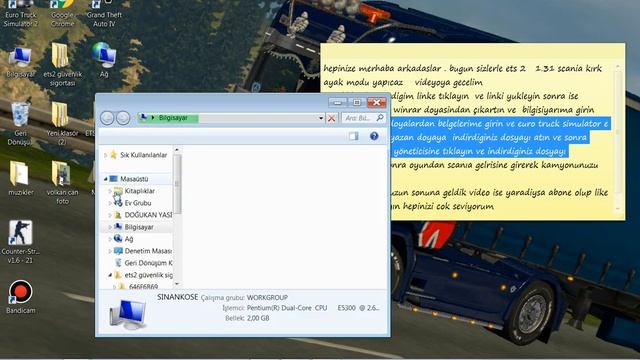Click the computer icon in details pane
The width and height of the screenshot is (640, 360).
pyautogui.click(x=127, y=314)
